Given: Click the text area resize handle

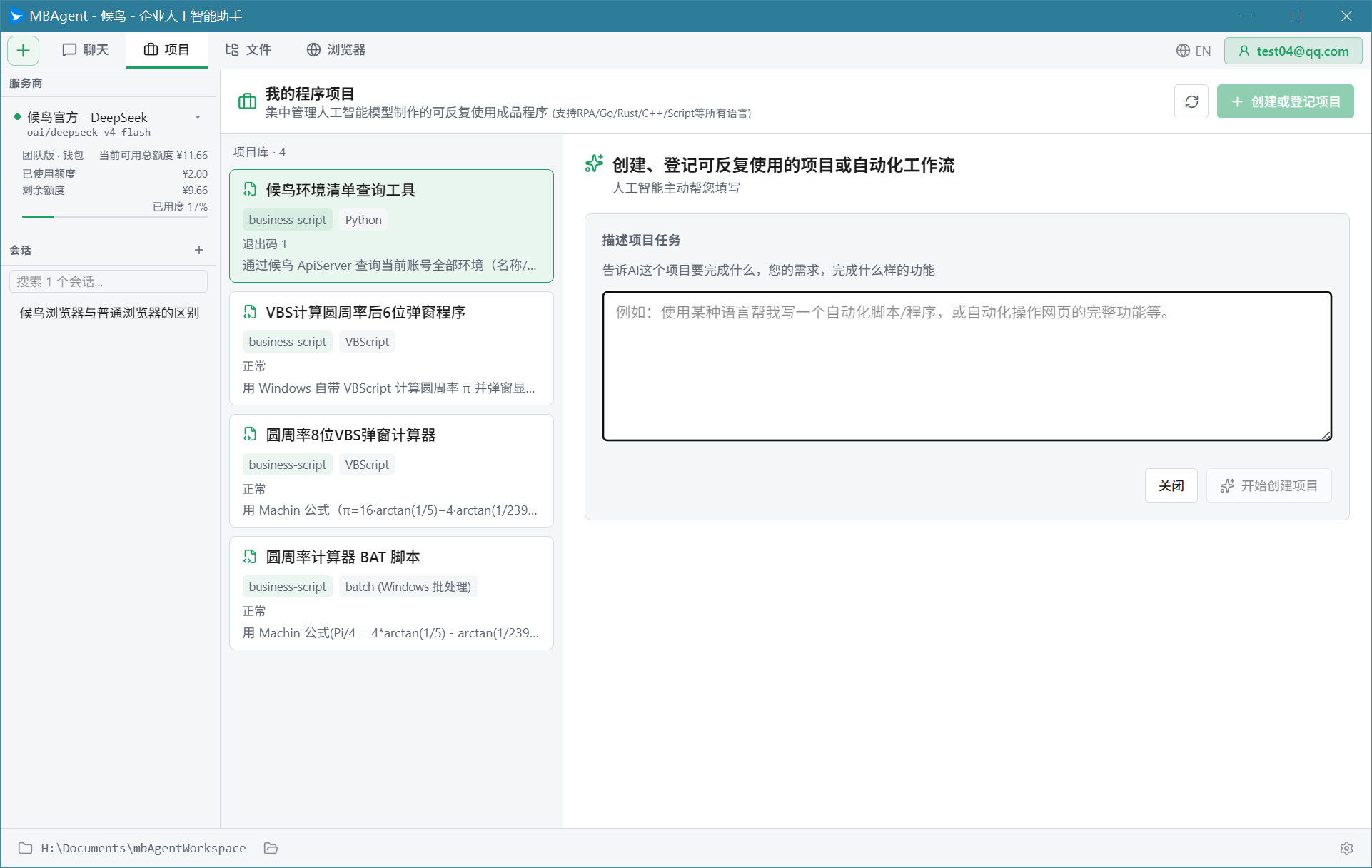Looking at the screenshot, I should (x=1326, y=435).
